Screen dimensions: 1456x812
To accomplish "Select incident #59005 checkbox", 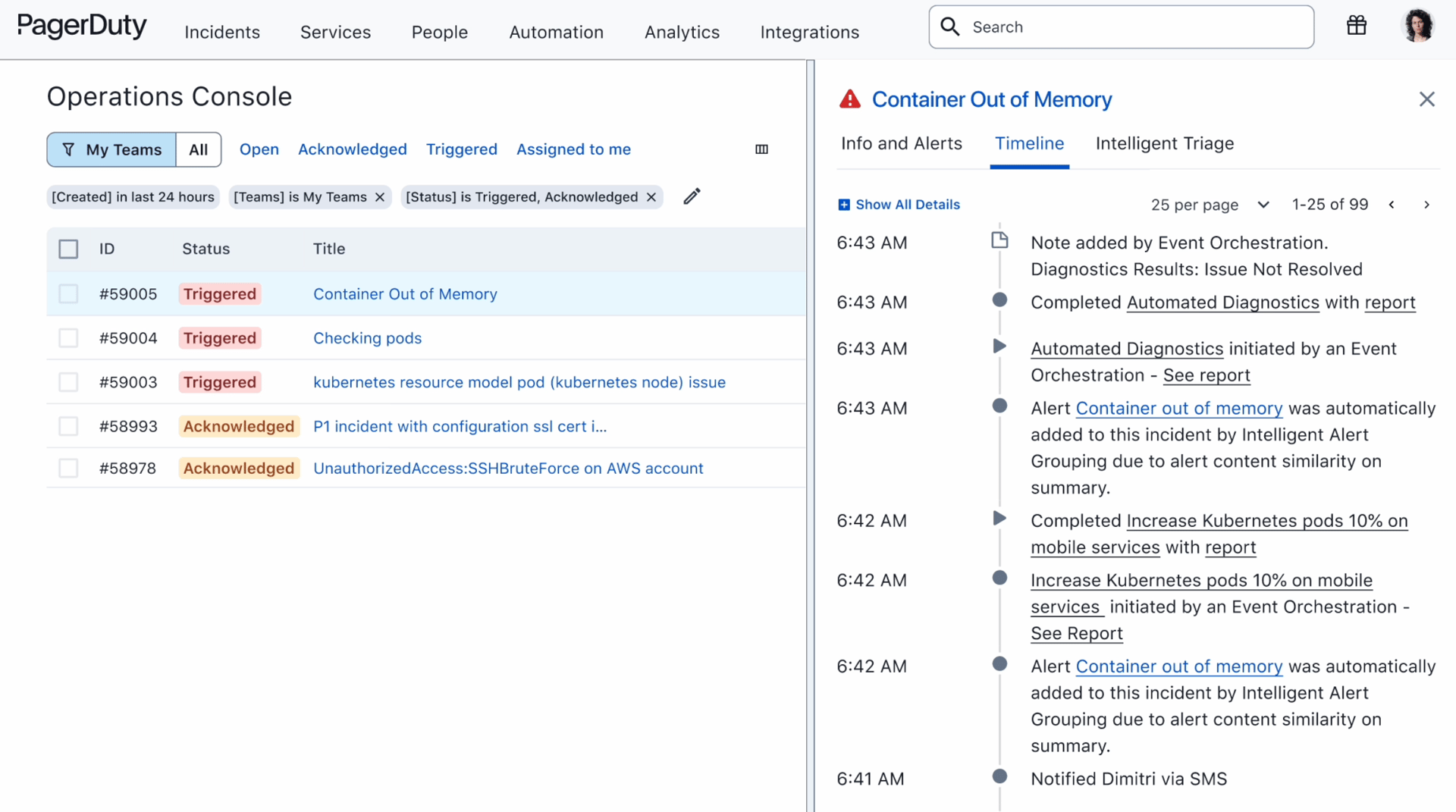I will click(68, 294).
